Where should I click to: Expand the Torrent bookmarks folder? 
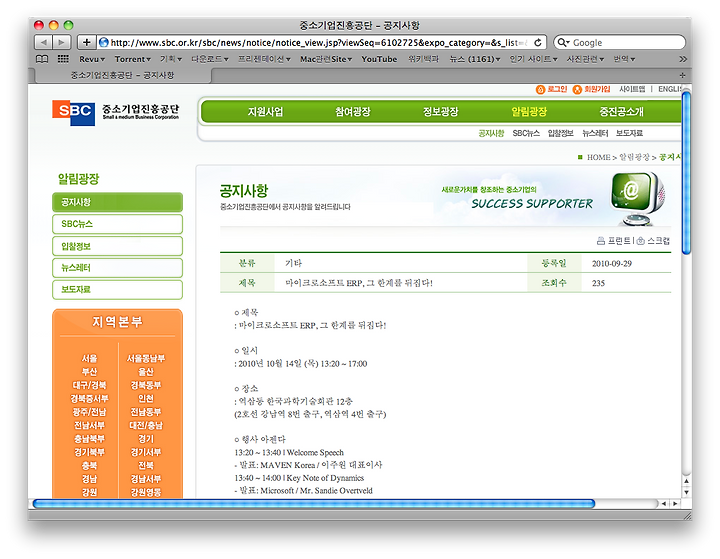point(132,59)
